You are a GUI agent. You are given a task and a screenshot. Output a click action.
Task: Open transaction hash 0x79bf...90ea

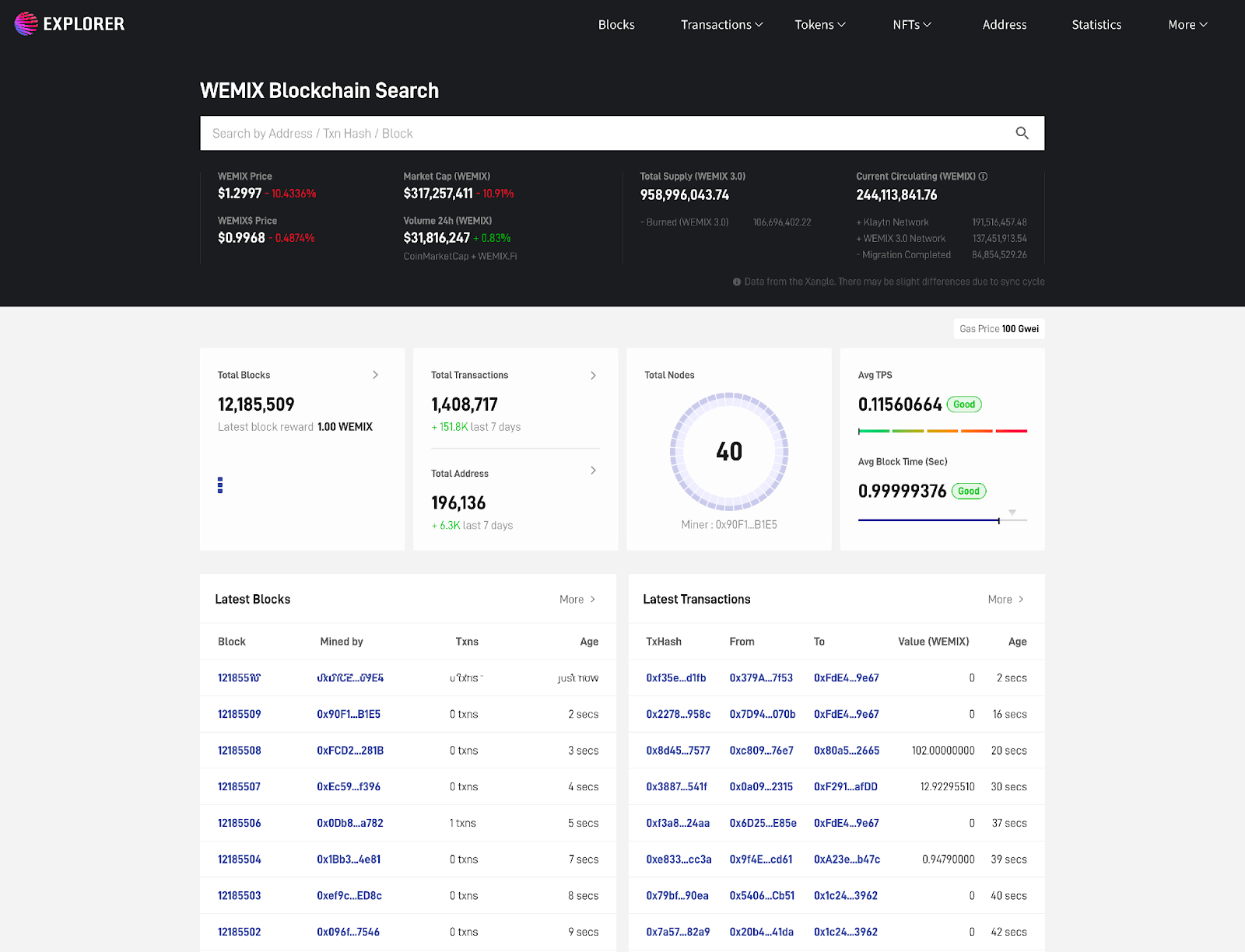click(678, 895)
